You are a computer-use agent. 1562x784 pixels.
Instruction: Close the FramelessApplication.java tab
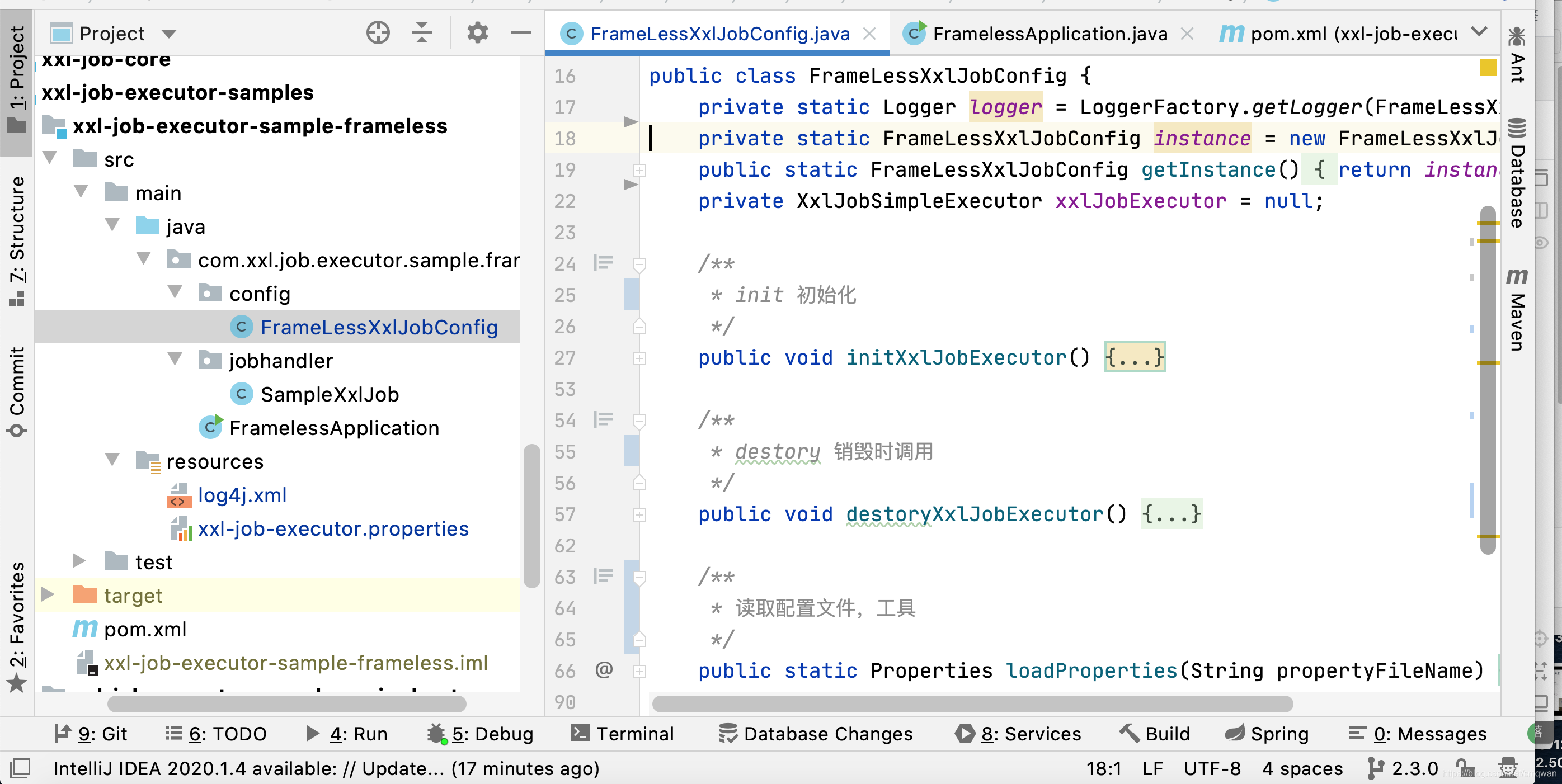(x=1187, y=34)
